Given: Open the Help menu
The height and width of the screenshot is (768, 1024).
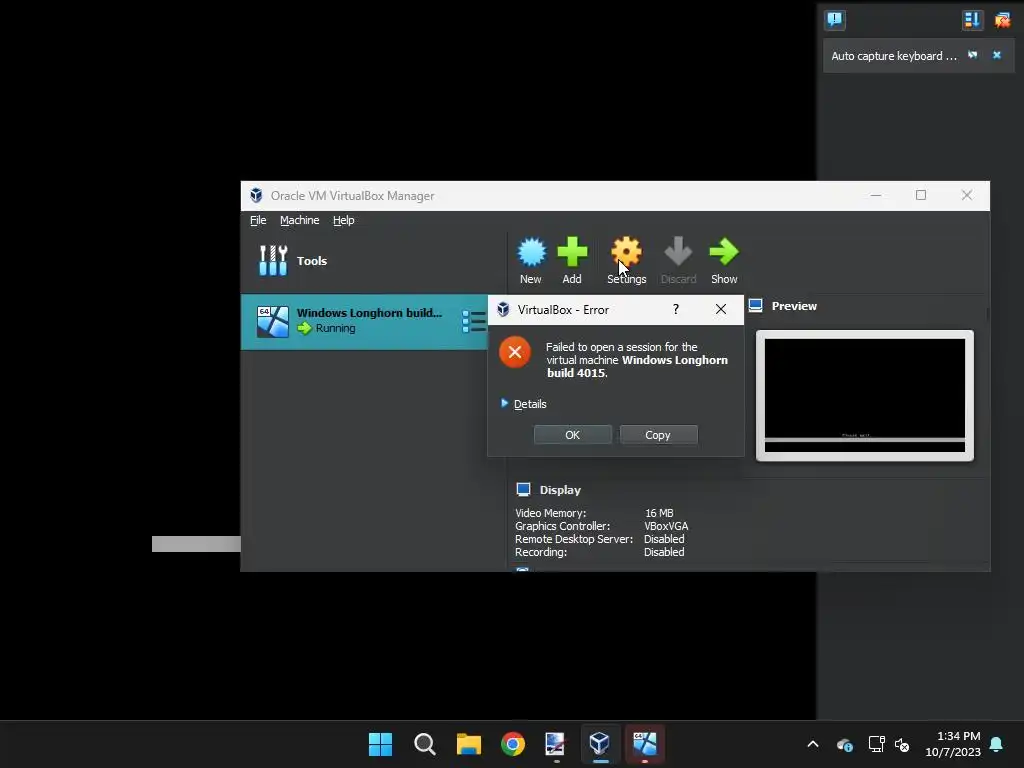Looking at the screenshot, I should (344, 220).
